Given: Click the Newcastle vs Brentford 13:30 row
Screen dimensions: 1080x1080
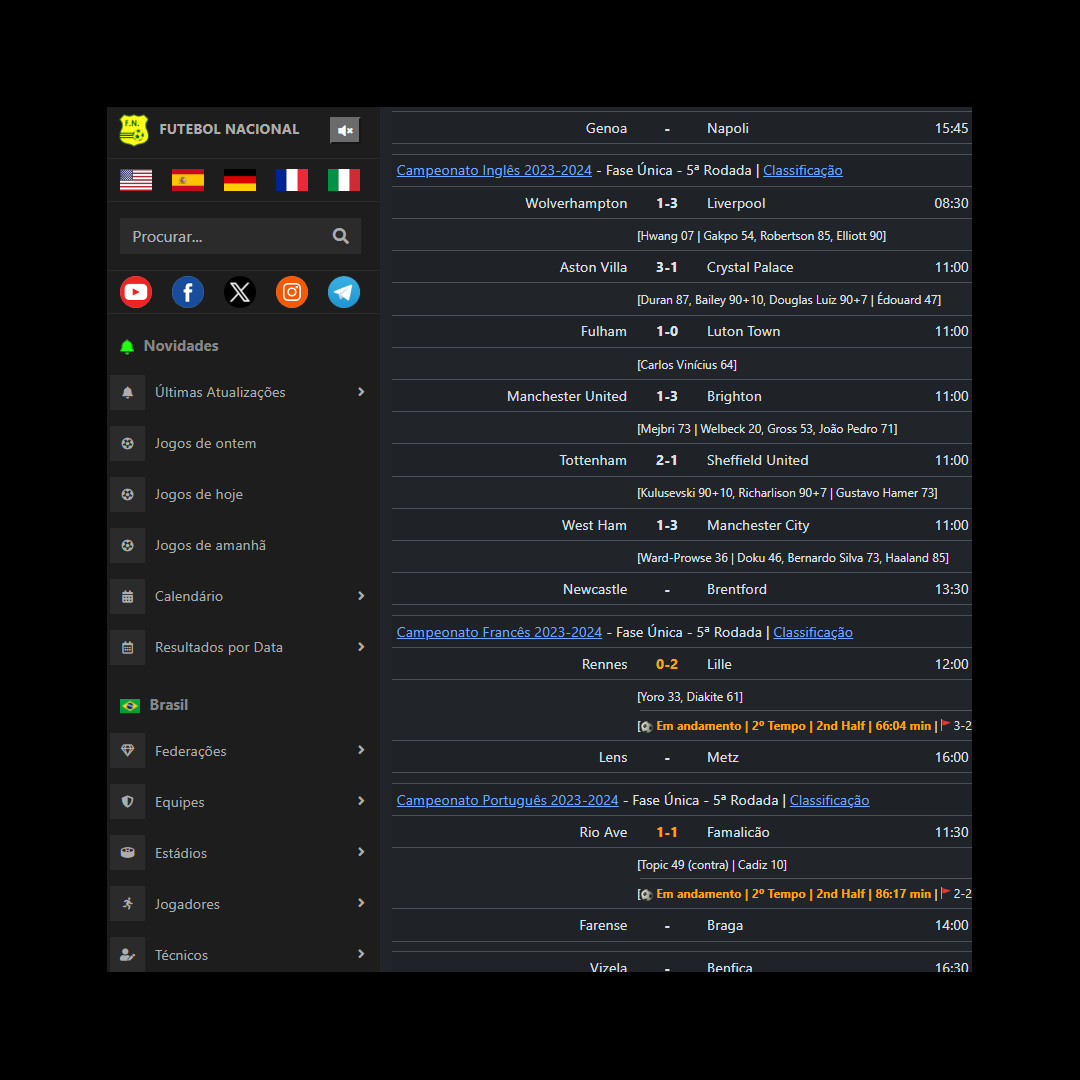Looking at the screenshot, I should click(681, 589).
